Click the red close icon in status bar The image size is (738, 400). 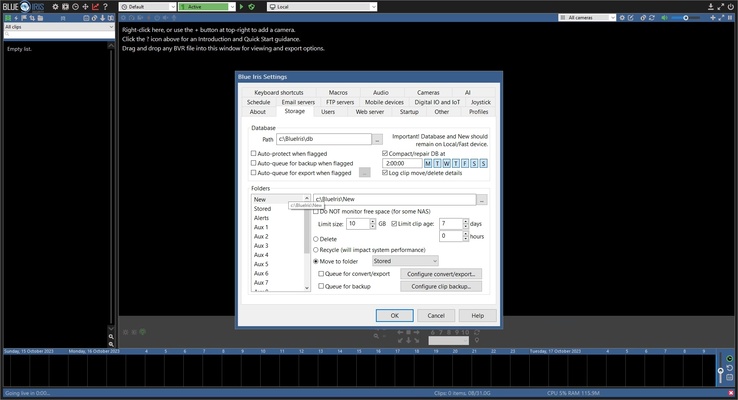pyautogui.click(x=731, y=393)
